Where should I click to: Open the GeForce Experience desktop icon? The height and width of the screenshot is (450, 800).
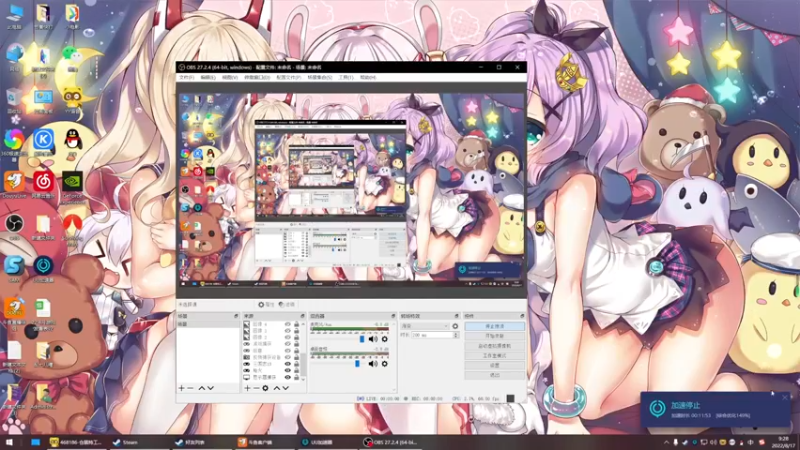(x=72, y=186)
